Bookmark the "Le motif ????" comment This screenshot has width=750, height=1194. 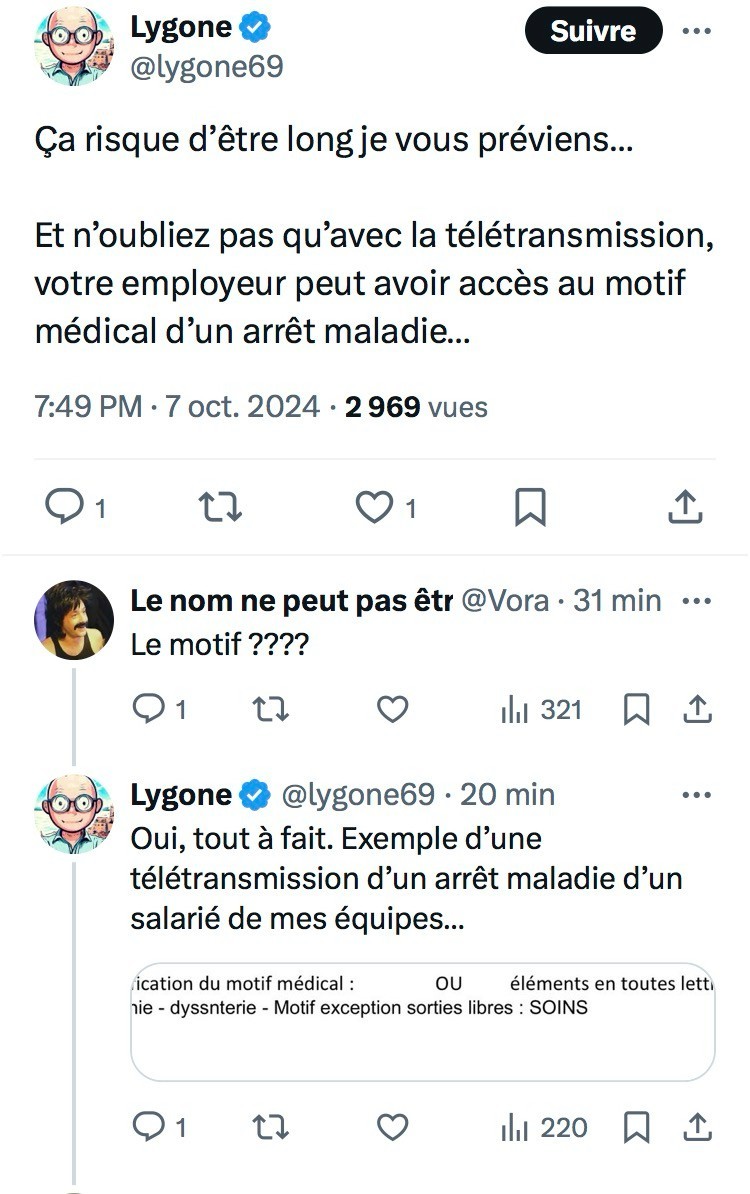tap(636, 709)
